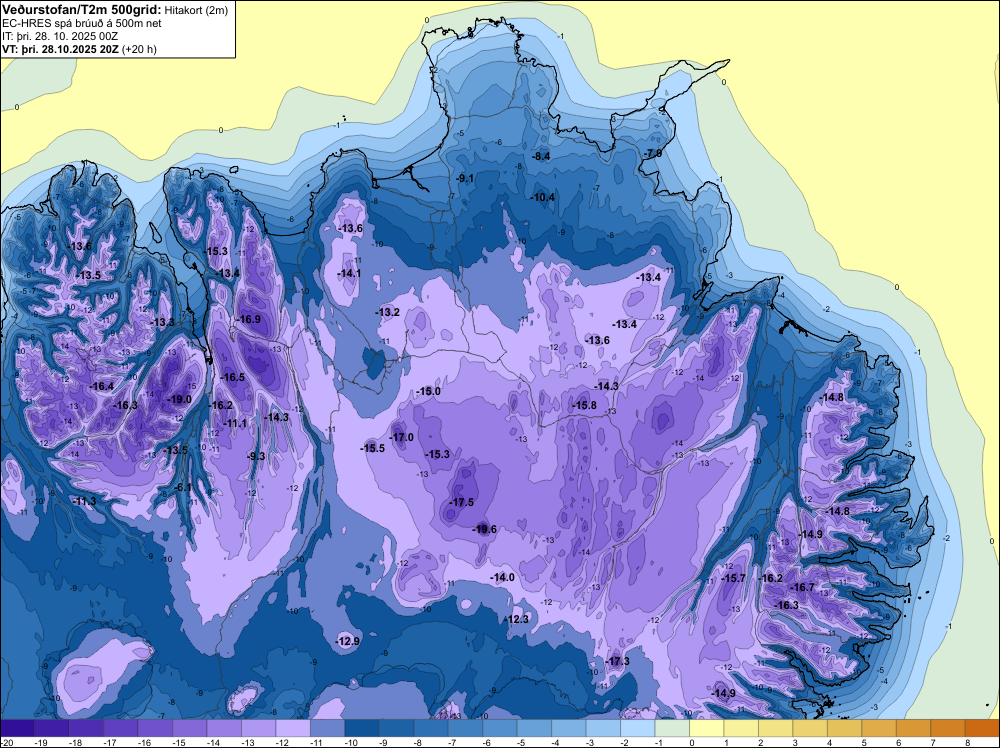Click the -17.3 temperature value

[617, 661]
